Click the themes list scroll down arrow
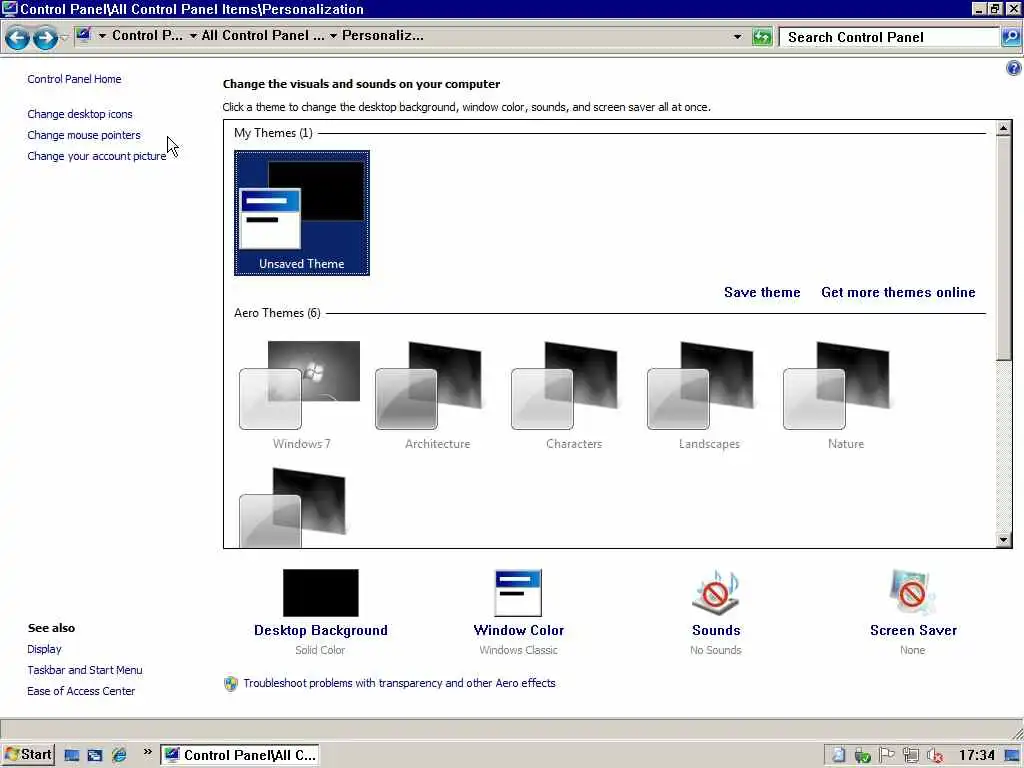Viewport: 1024px width, 768px height. pyautogui.click(x=1004, y=539)
